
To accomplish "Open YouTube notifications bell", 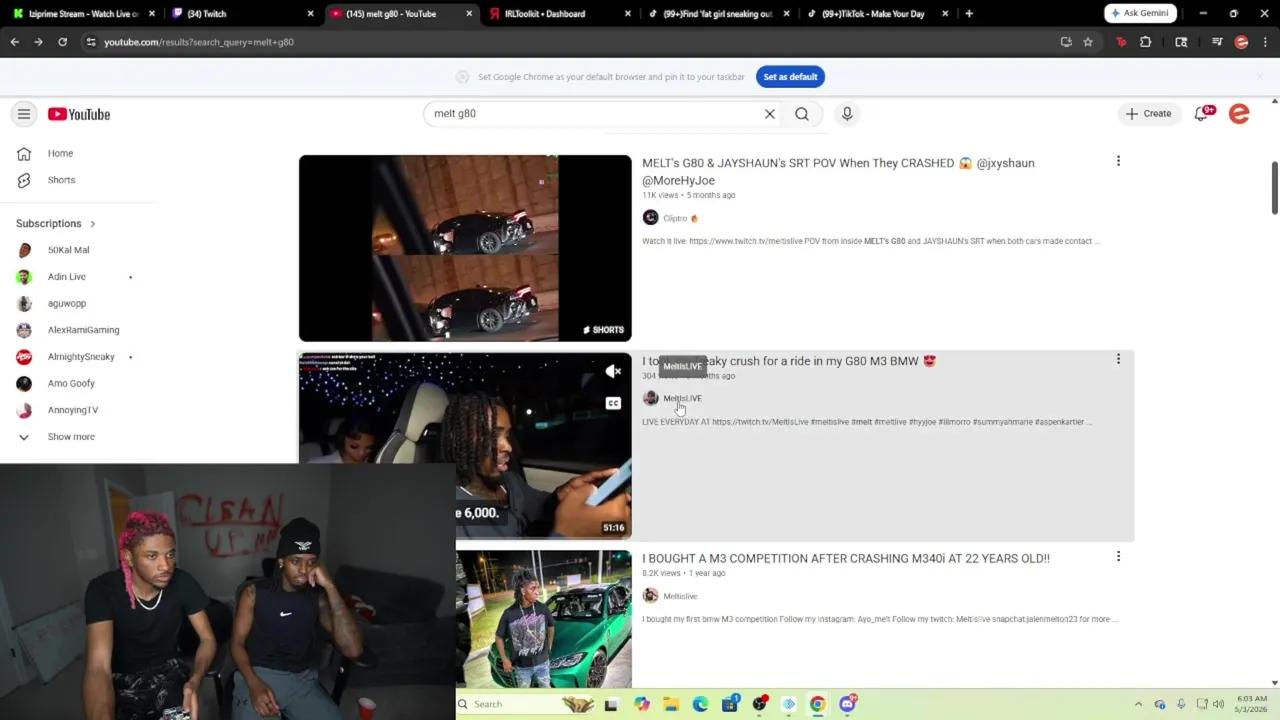I will coord(1204,113).
